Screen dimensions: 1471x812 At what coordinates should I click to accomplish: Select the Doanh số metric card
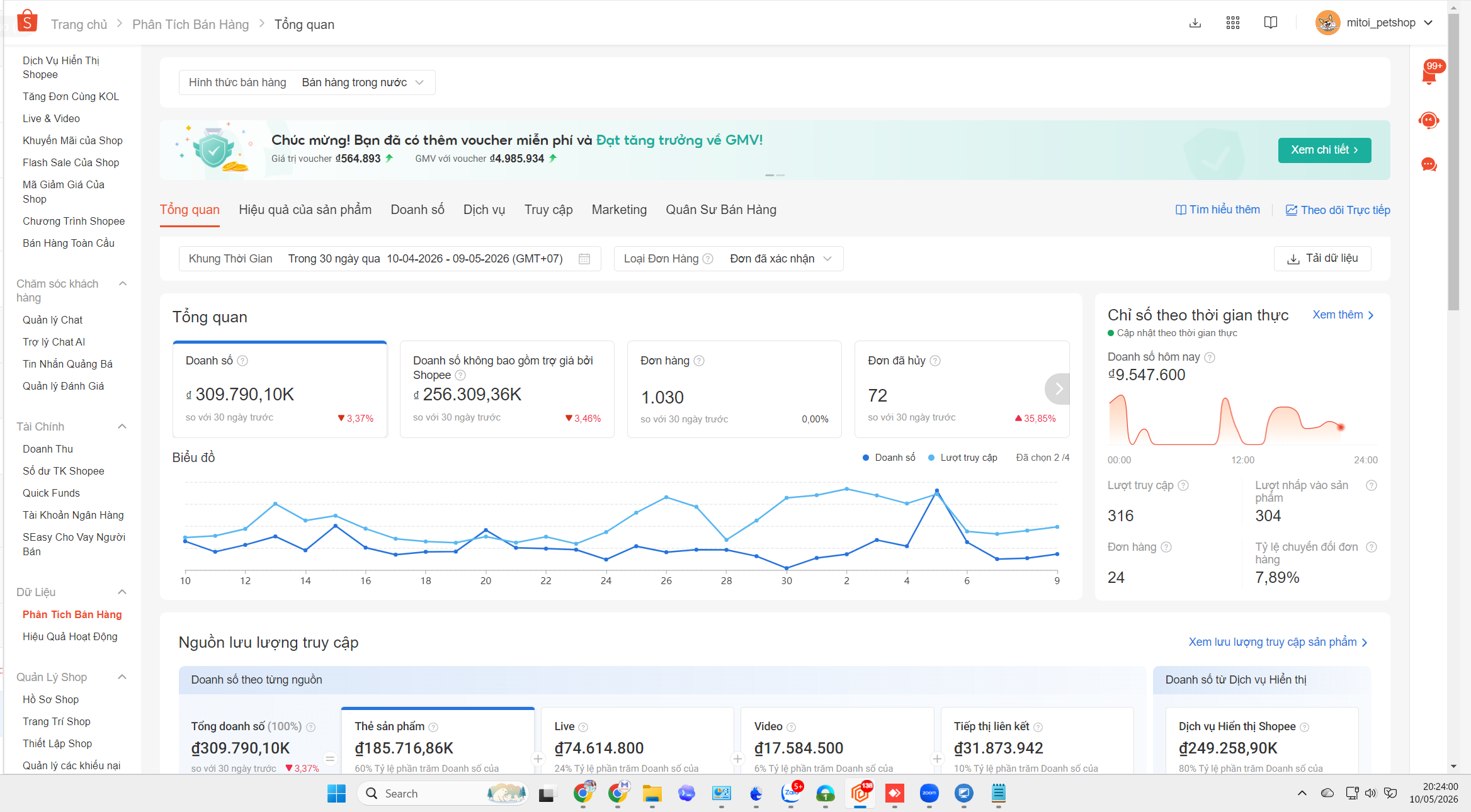(280, 389)
